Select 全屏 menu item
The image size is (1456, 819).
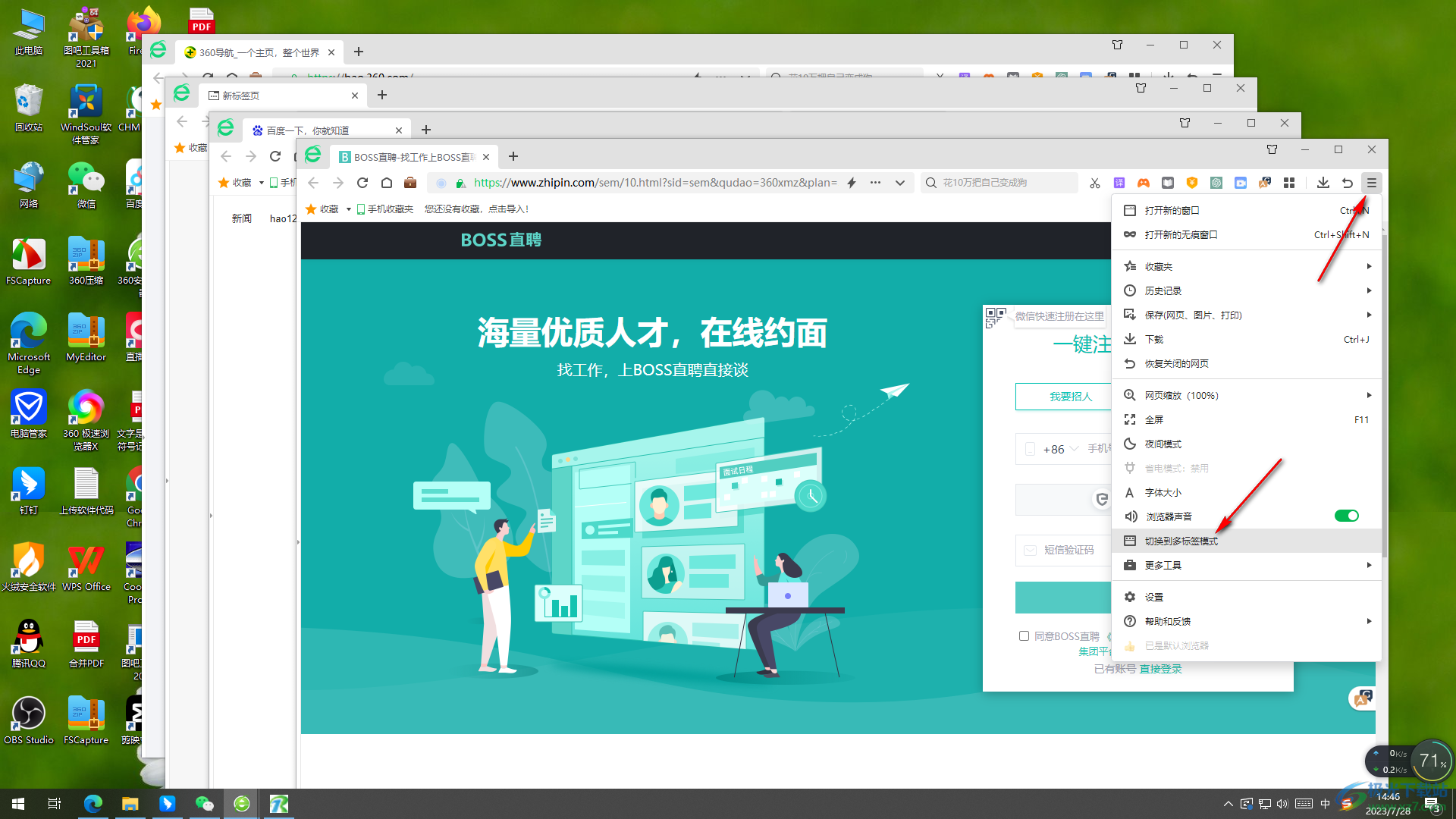pyautogui.click(x=1247, y=419)
